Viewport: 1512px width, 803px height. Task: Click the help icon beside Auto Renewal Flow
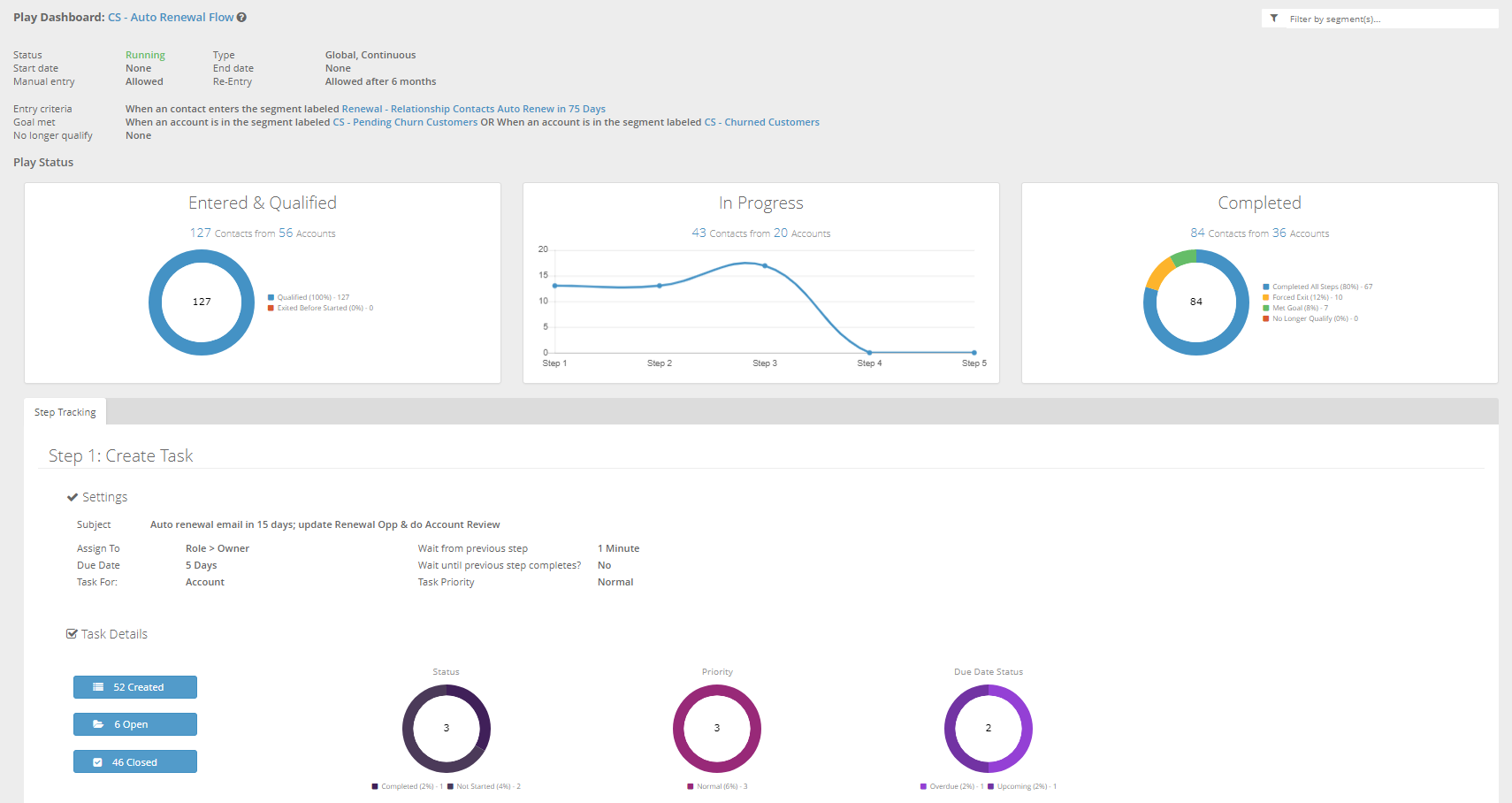click(241, 18)
